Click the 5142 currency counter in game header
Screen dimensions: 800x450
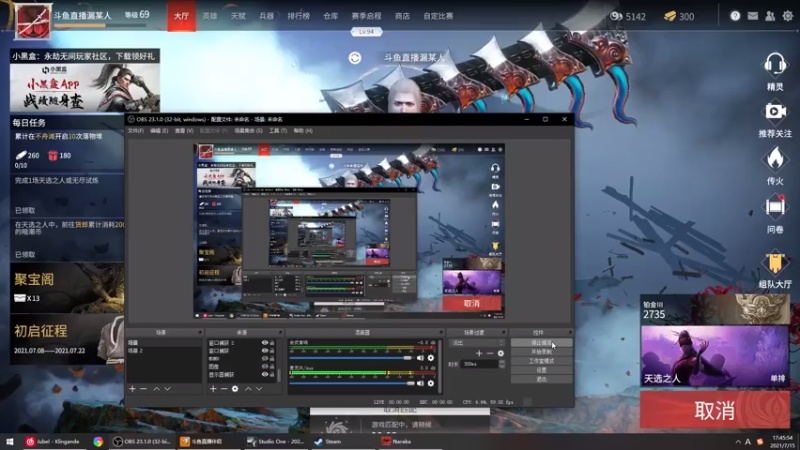(x=628, y=16)
